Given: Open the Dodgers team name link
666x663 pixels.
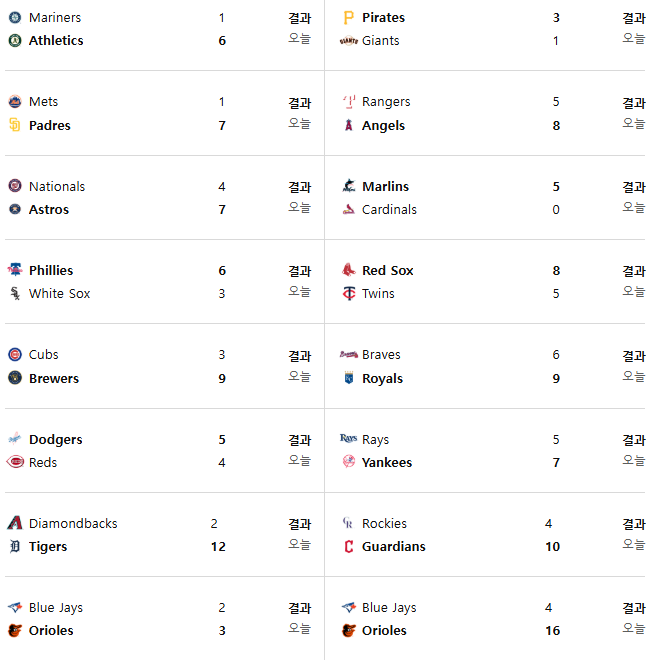Looking at the screenshot, I should [56, 440].
